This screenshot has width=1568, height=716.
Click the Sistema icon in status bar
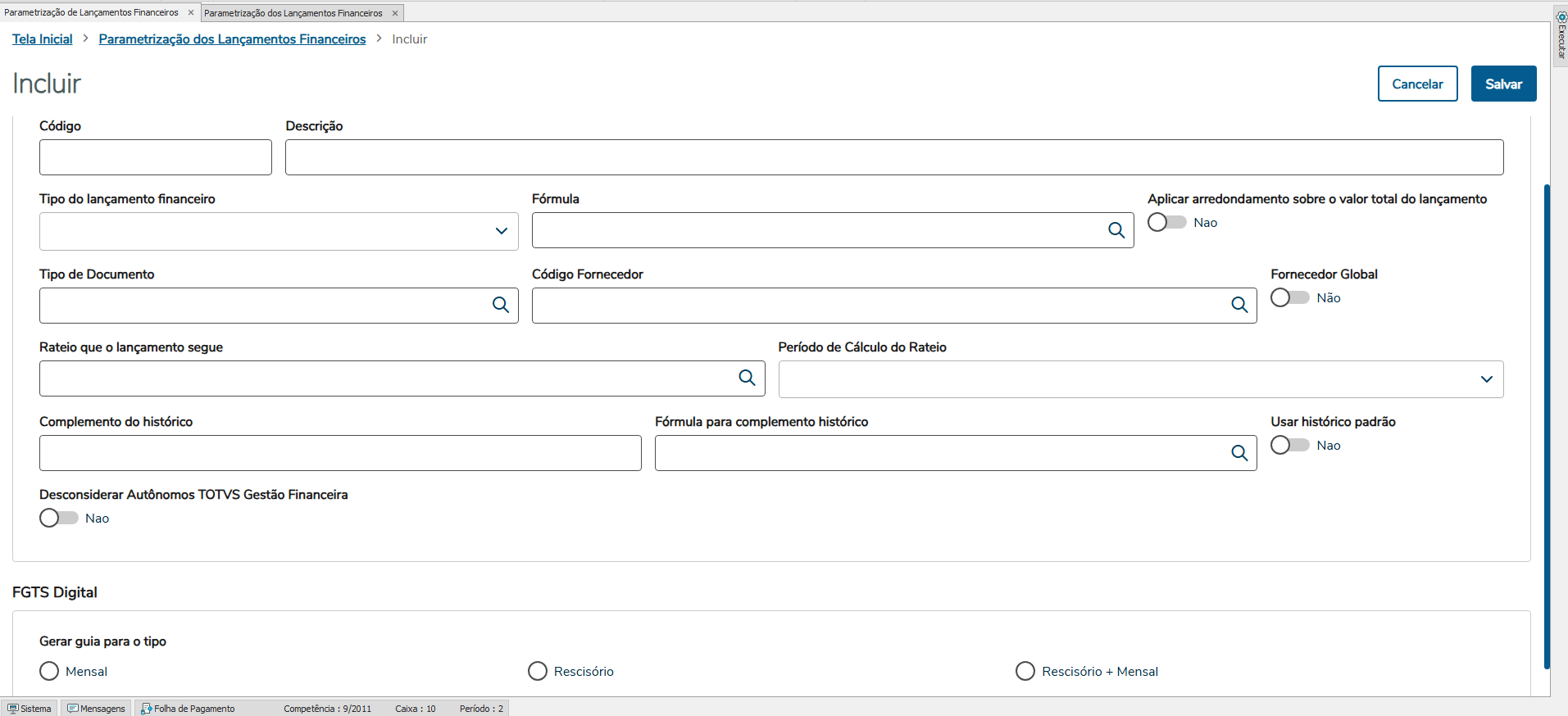point(13,709)
